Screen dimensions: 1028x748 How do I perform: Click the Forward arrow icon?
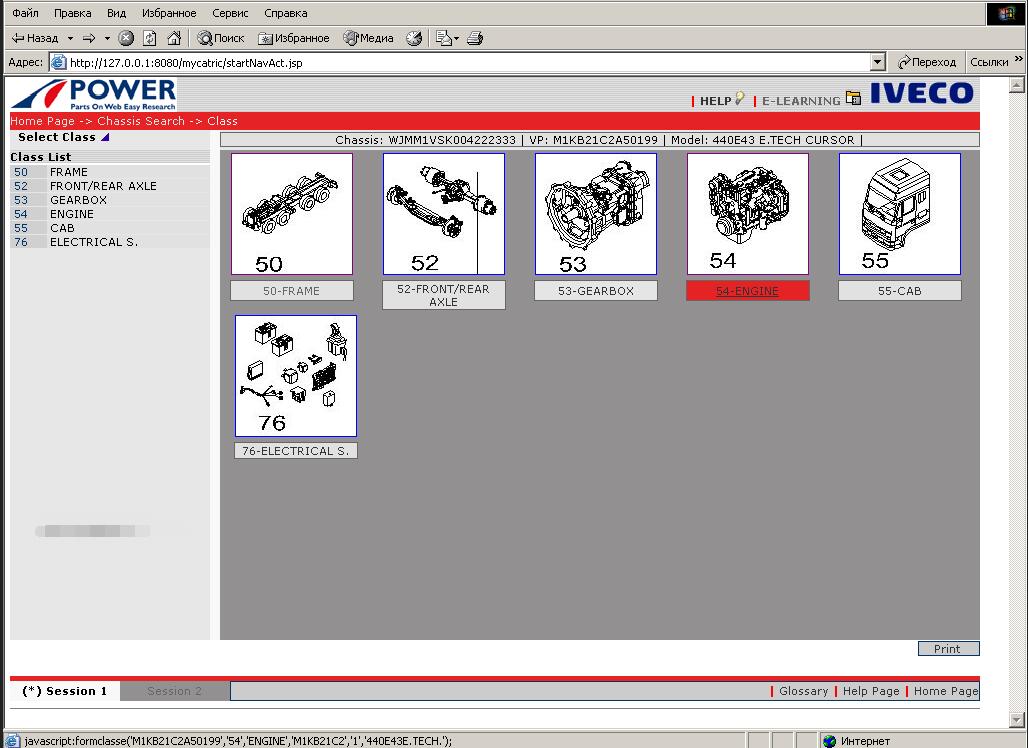click(89, 38)
